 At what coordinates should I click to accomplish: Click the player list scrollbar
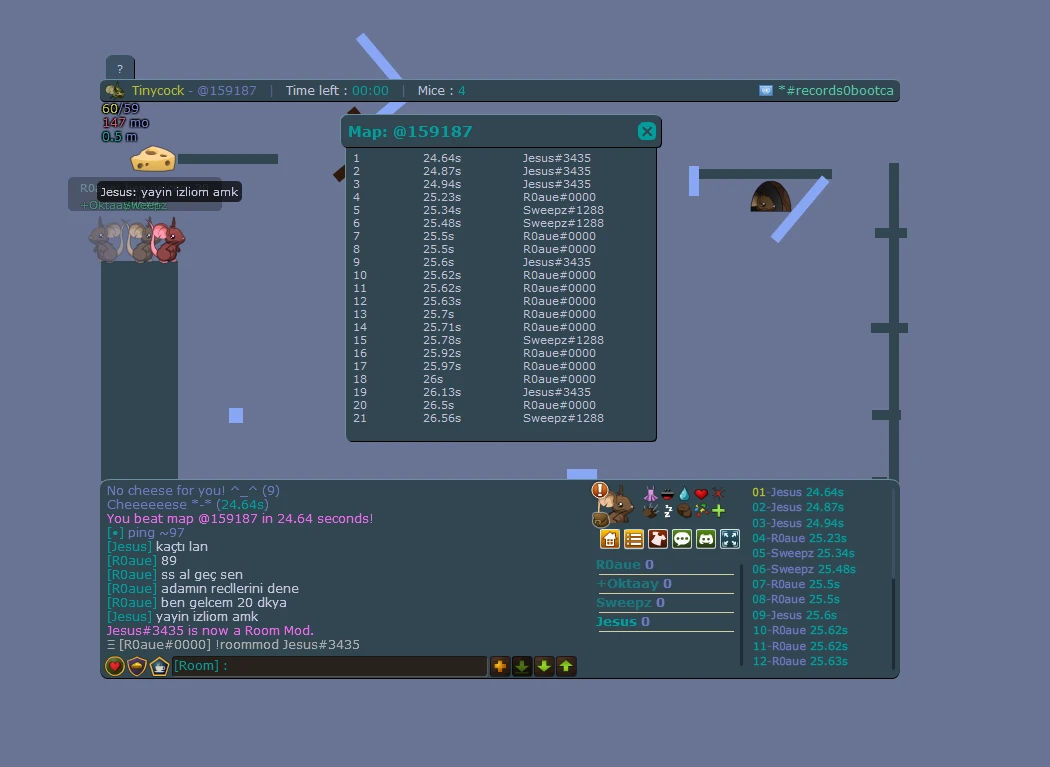741,614
